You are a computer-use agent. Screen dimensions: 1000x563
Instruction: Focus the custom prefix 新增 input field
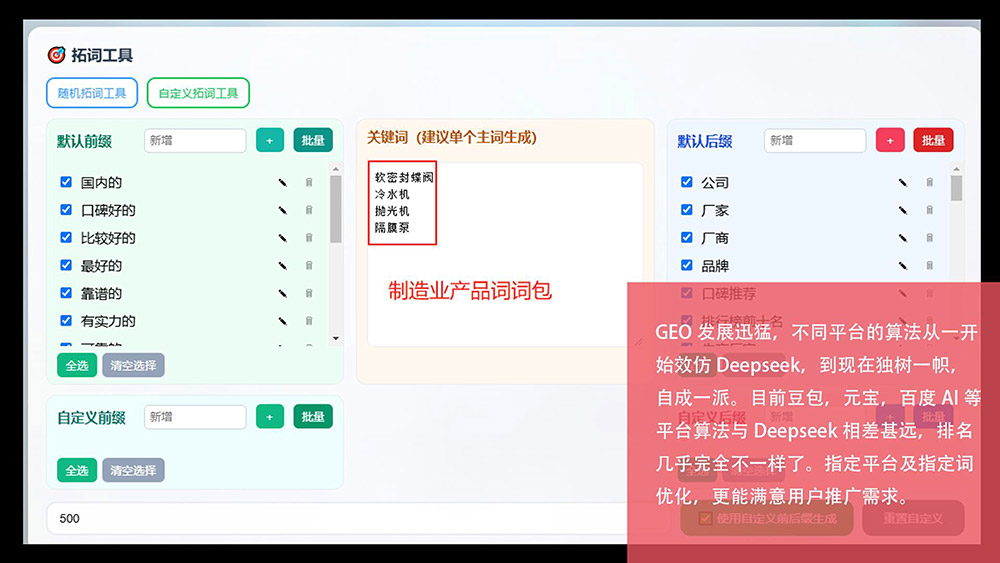(195, 417)
